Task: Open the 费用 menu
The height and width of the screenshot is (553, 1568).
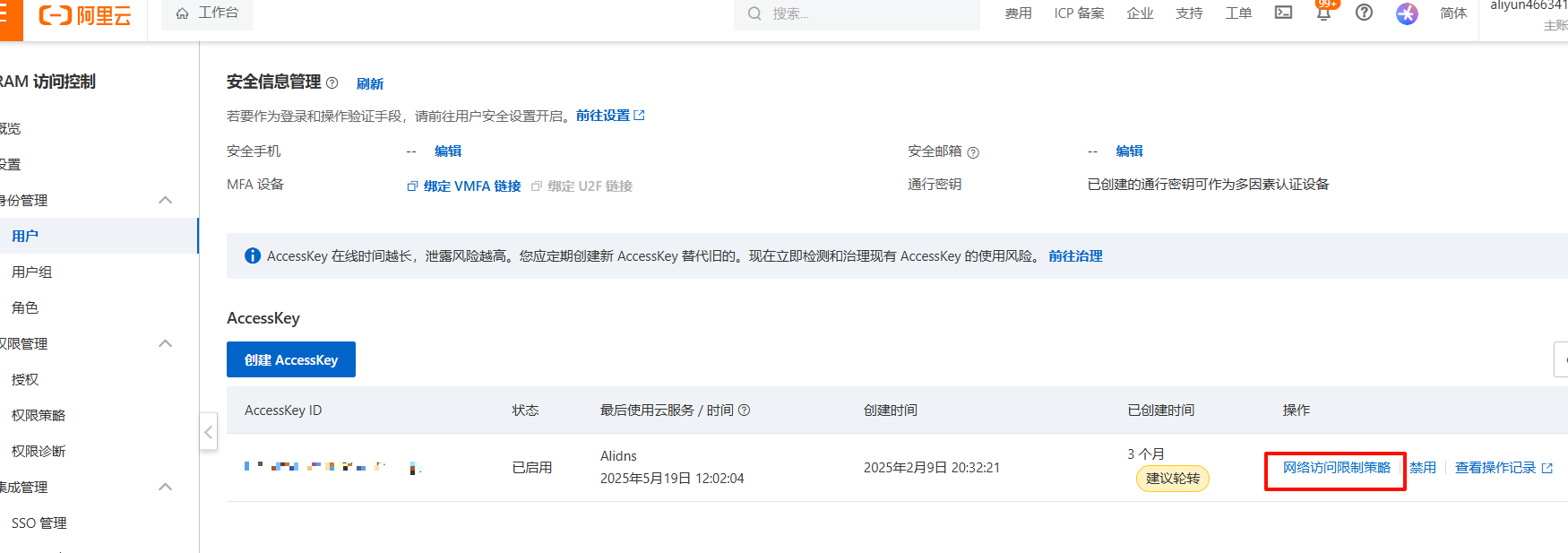Action: (1018, 13)
